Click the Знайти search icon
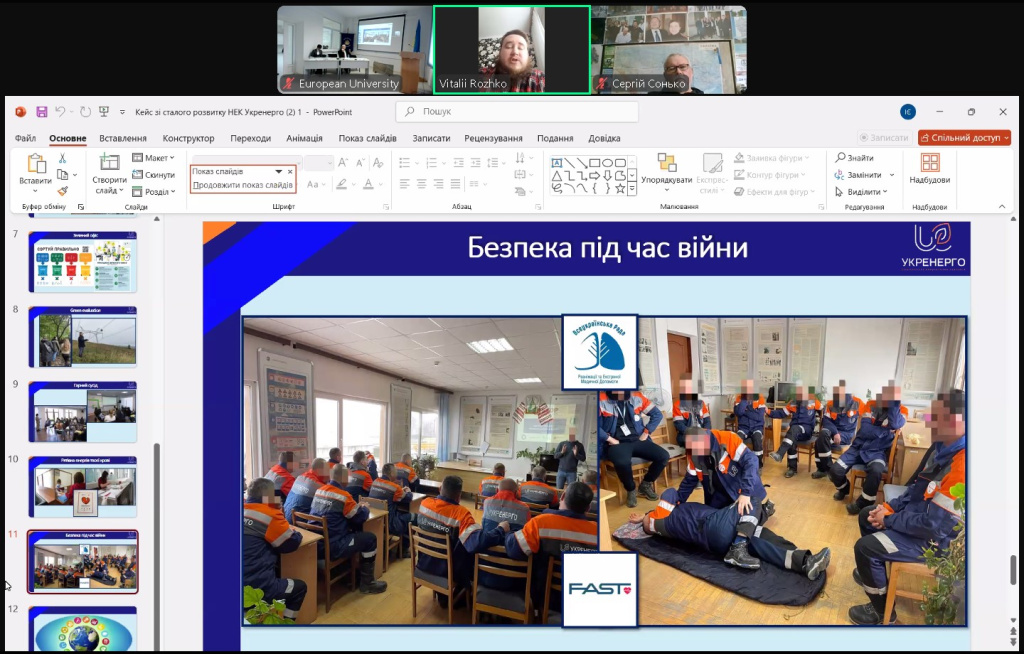Image resolution: width=1024 pixels, height=654 pixels. [x=854, y=158]
